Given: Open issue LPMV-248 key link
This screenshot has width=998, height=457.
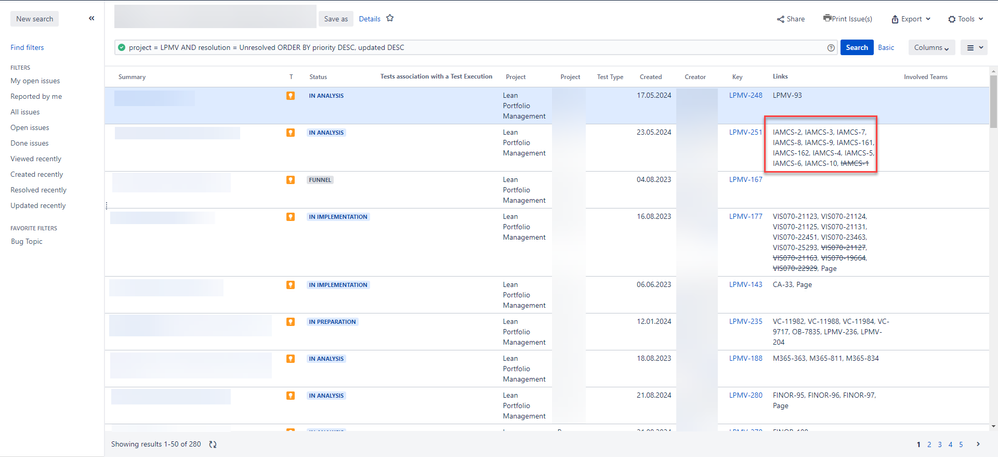Looking at the screenshot, I should click(x=745, y=95).
